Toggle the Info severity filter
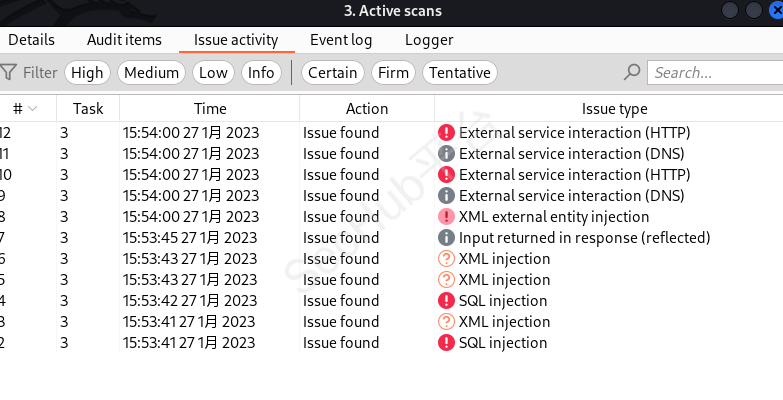 [261, 72]
